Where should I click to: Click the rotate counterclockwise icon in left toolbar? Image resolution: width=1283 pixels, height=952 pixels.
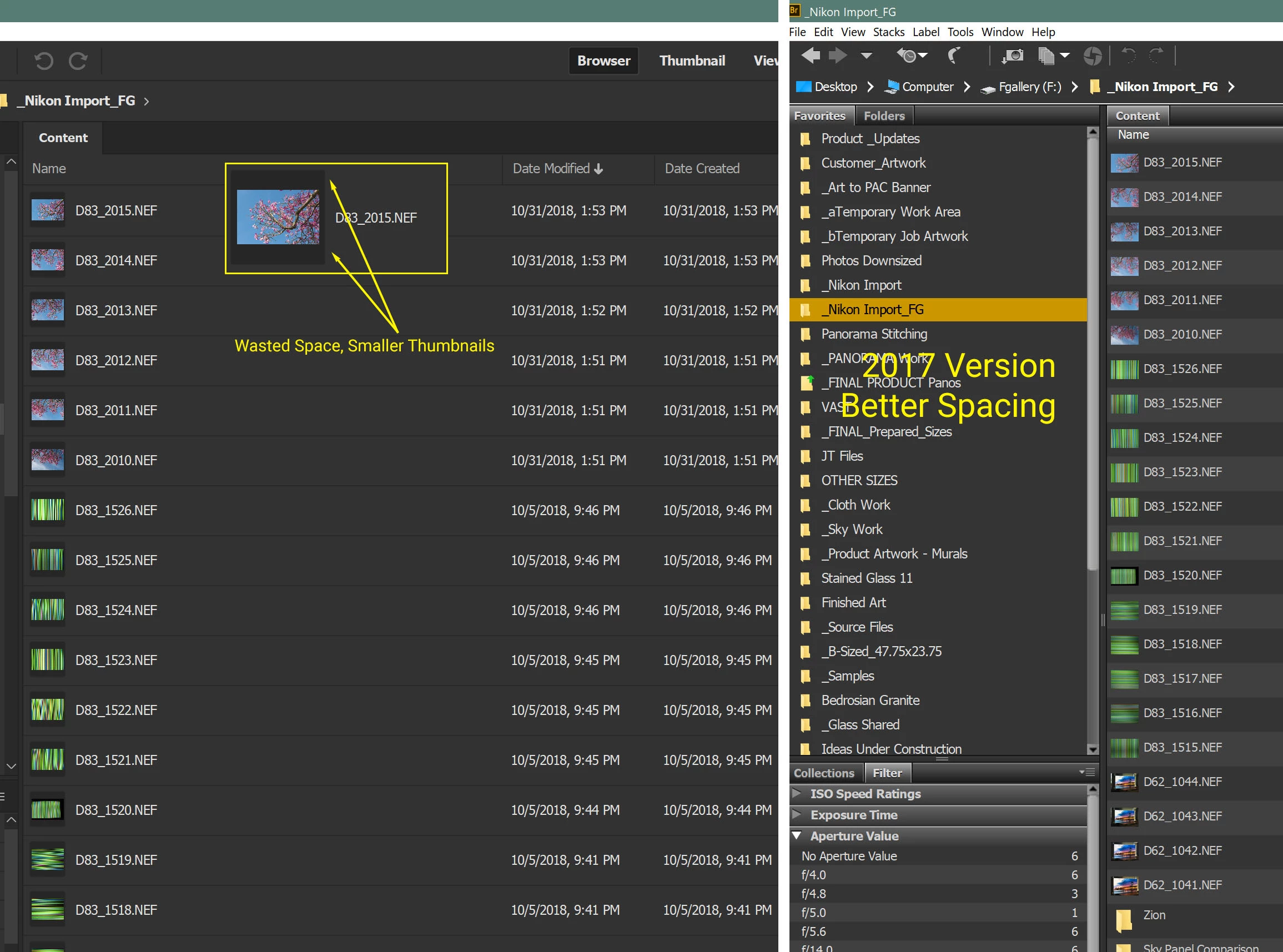coord(44,61)
